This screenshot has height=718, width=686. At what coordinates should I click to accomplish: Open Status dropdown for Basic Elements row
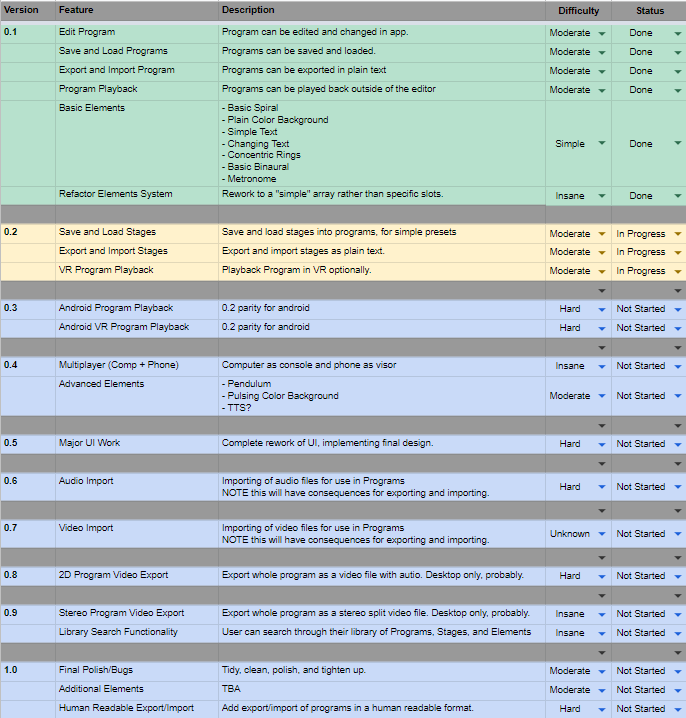coord(678,143)
